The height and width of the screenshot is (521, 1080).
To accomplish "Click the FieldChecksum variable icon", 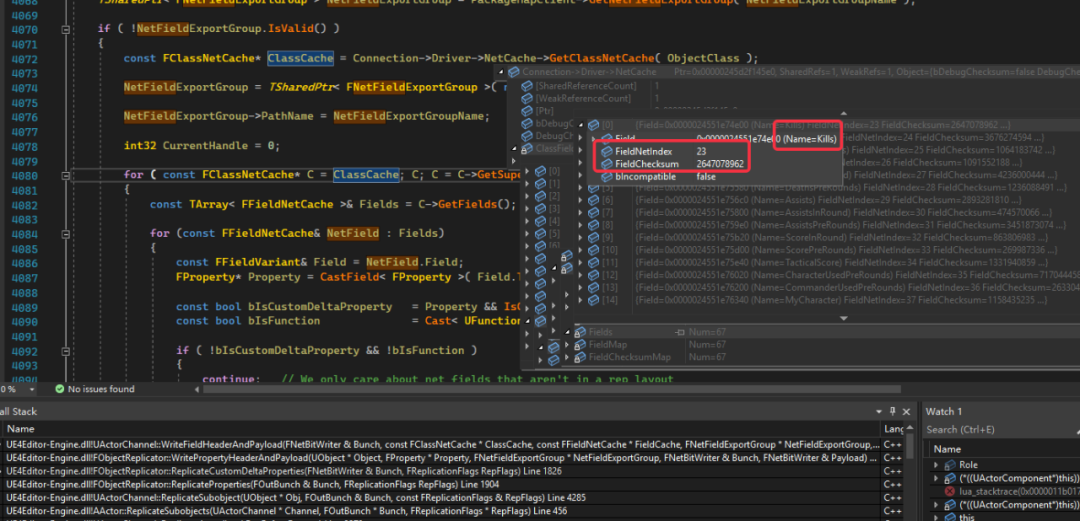I will click(607, 164).
